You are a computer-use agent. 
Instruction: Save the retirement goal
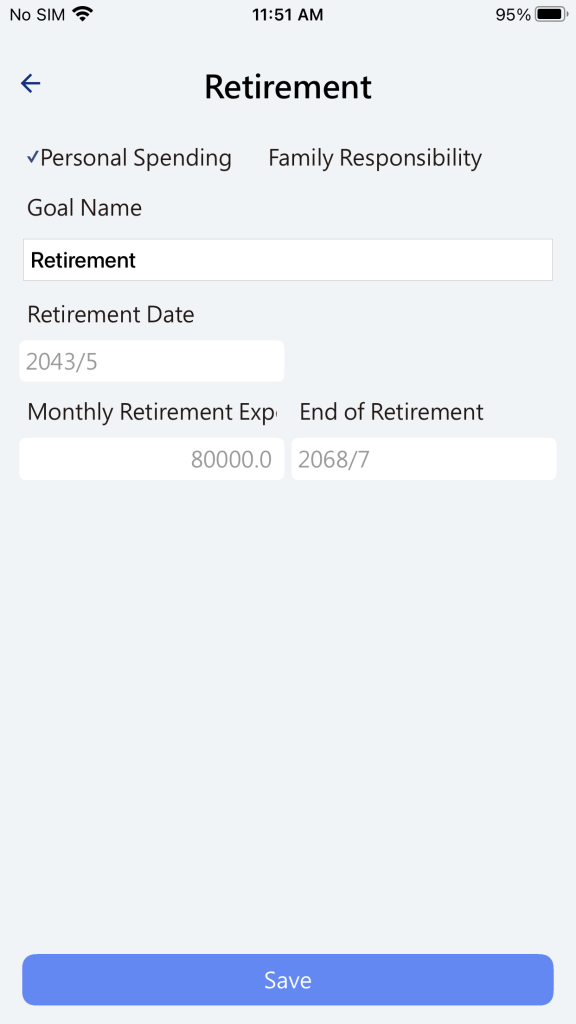click(288, 980)
